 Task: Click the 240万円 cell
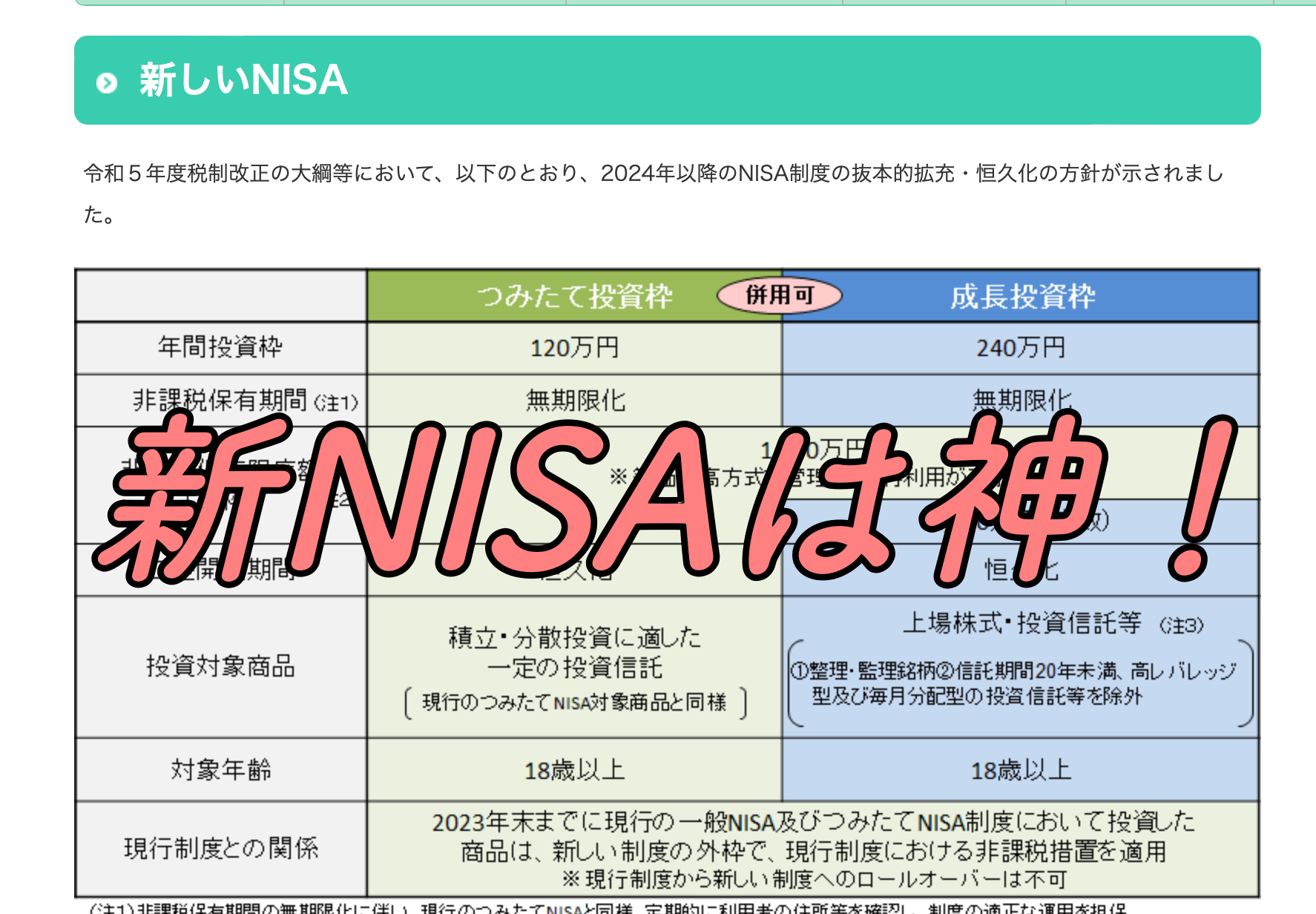click(1021, 348)
